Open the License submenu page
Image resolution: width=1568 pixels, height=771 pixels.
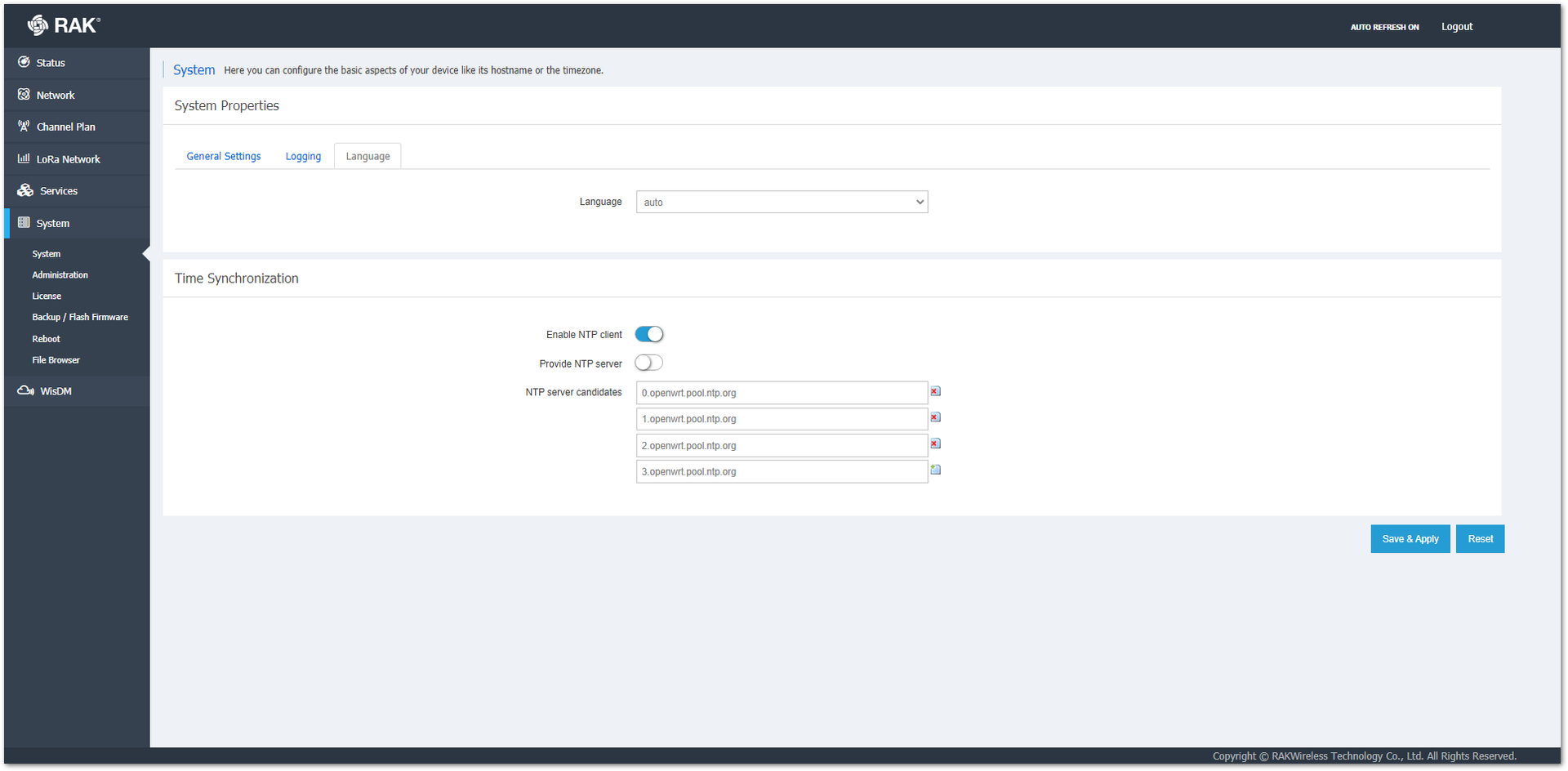[47, 296]
